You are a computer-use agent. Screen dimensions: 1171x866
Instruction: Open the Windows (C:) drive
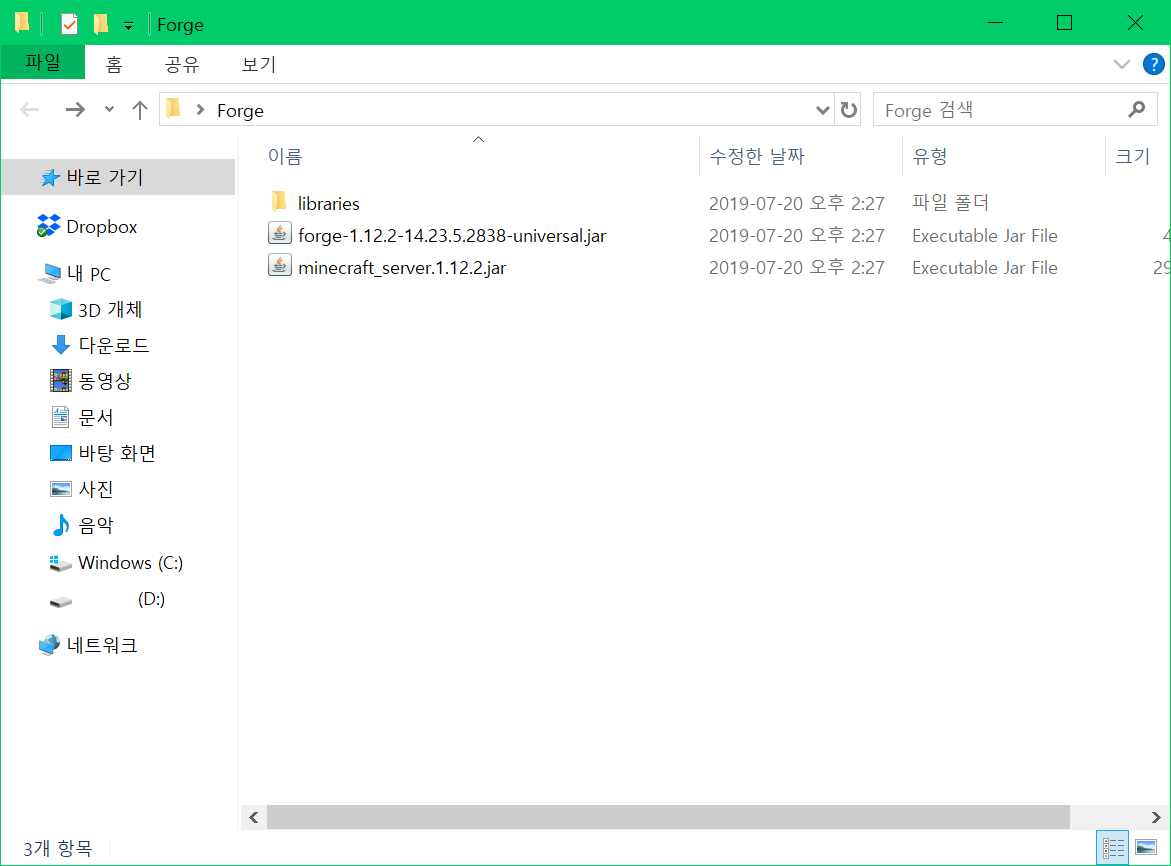[x=130, y=562]
